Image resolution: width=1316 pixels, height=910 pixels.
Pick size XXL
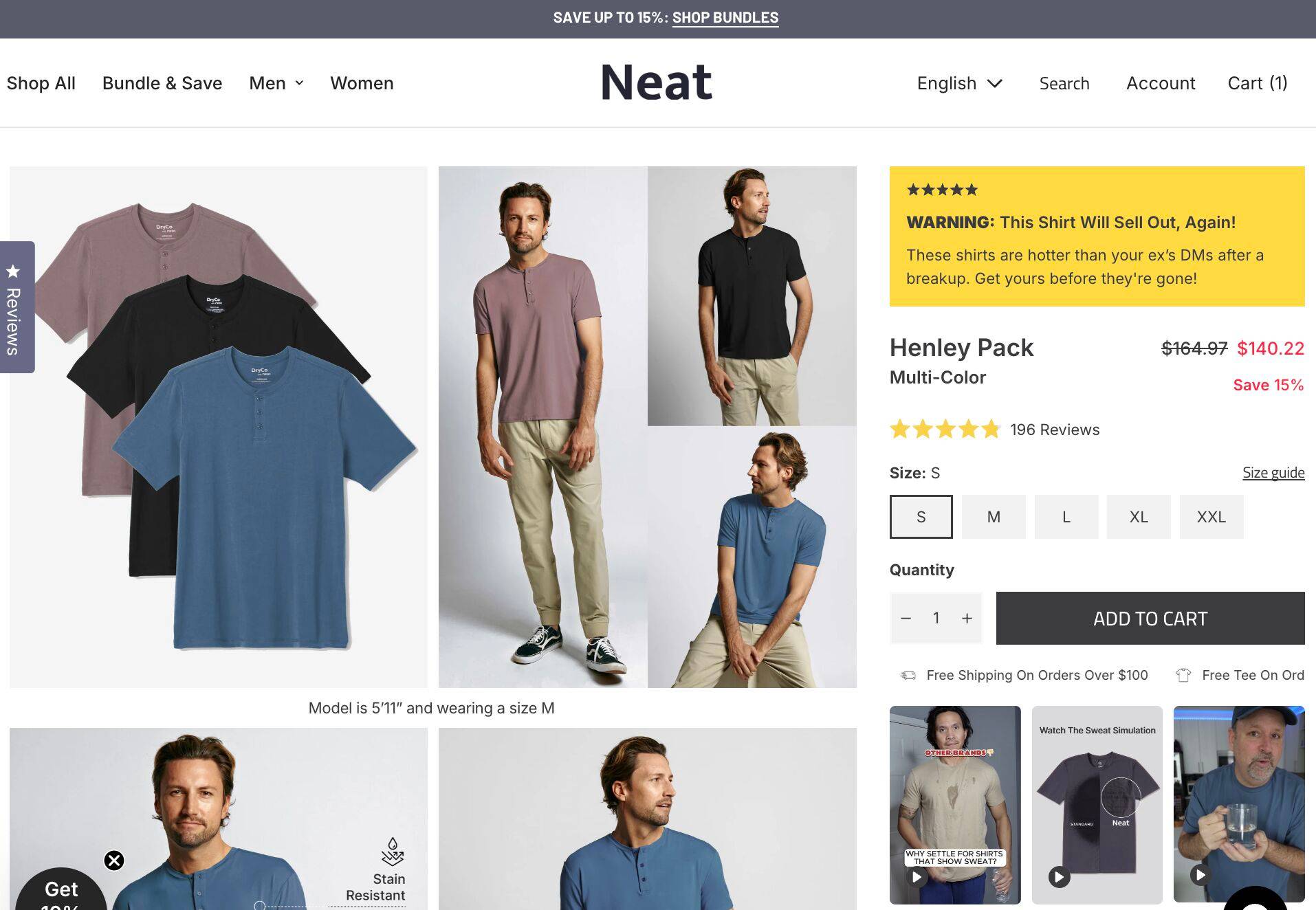click(1211, 517)
